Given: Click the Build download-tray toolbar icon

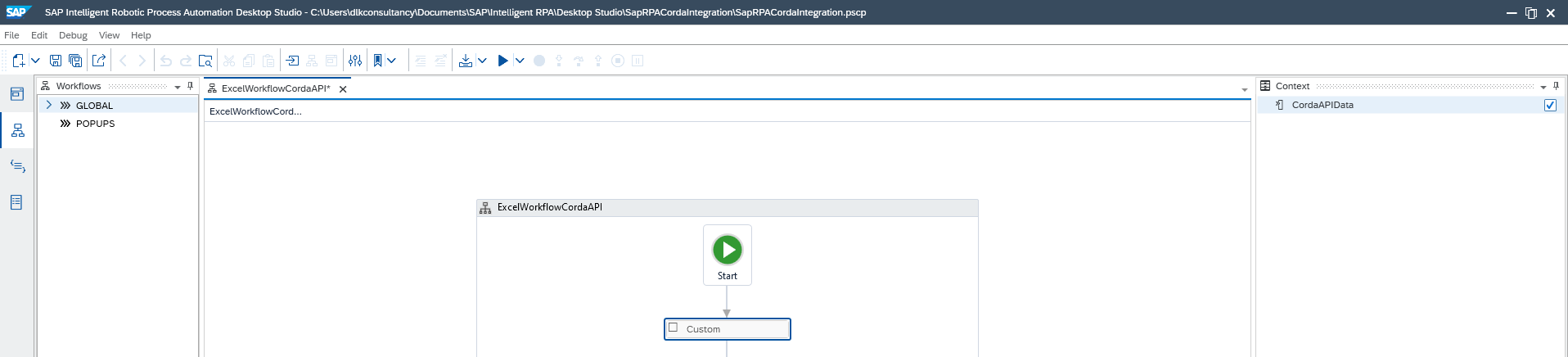Looking at the screenshot, I should click(466, 61).
